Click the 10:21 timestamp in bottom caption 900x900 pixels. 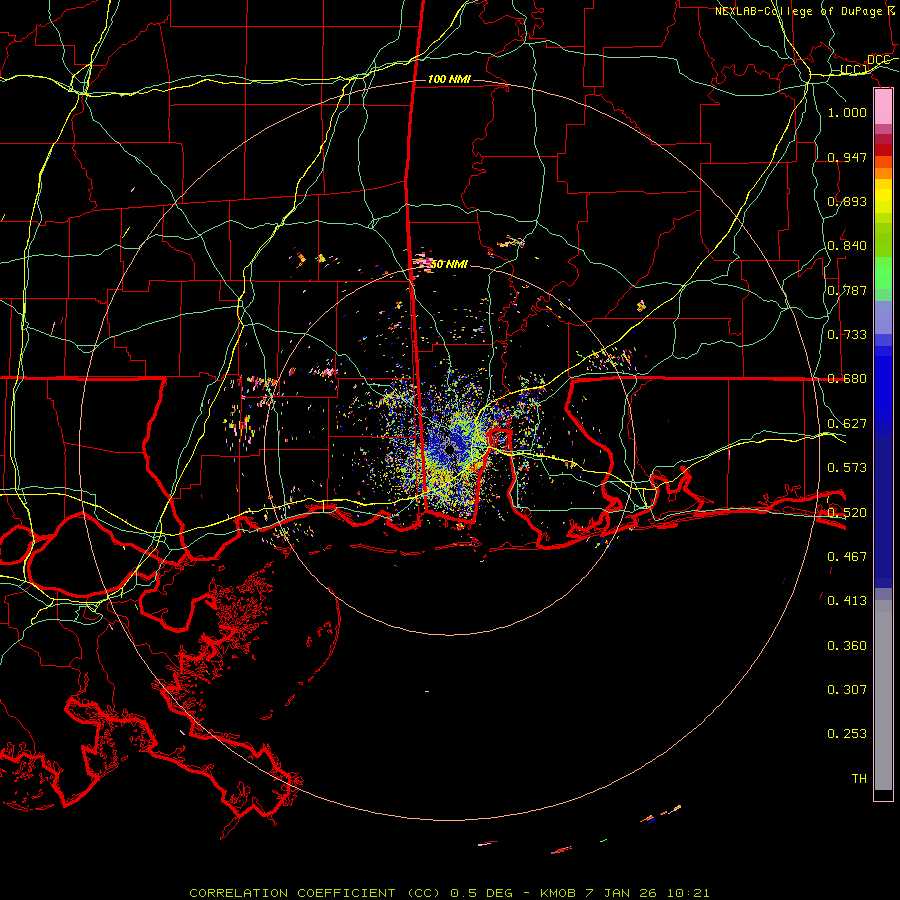pos(688,893)
